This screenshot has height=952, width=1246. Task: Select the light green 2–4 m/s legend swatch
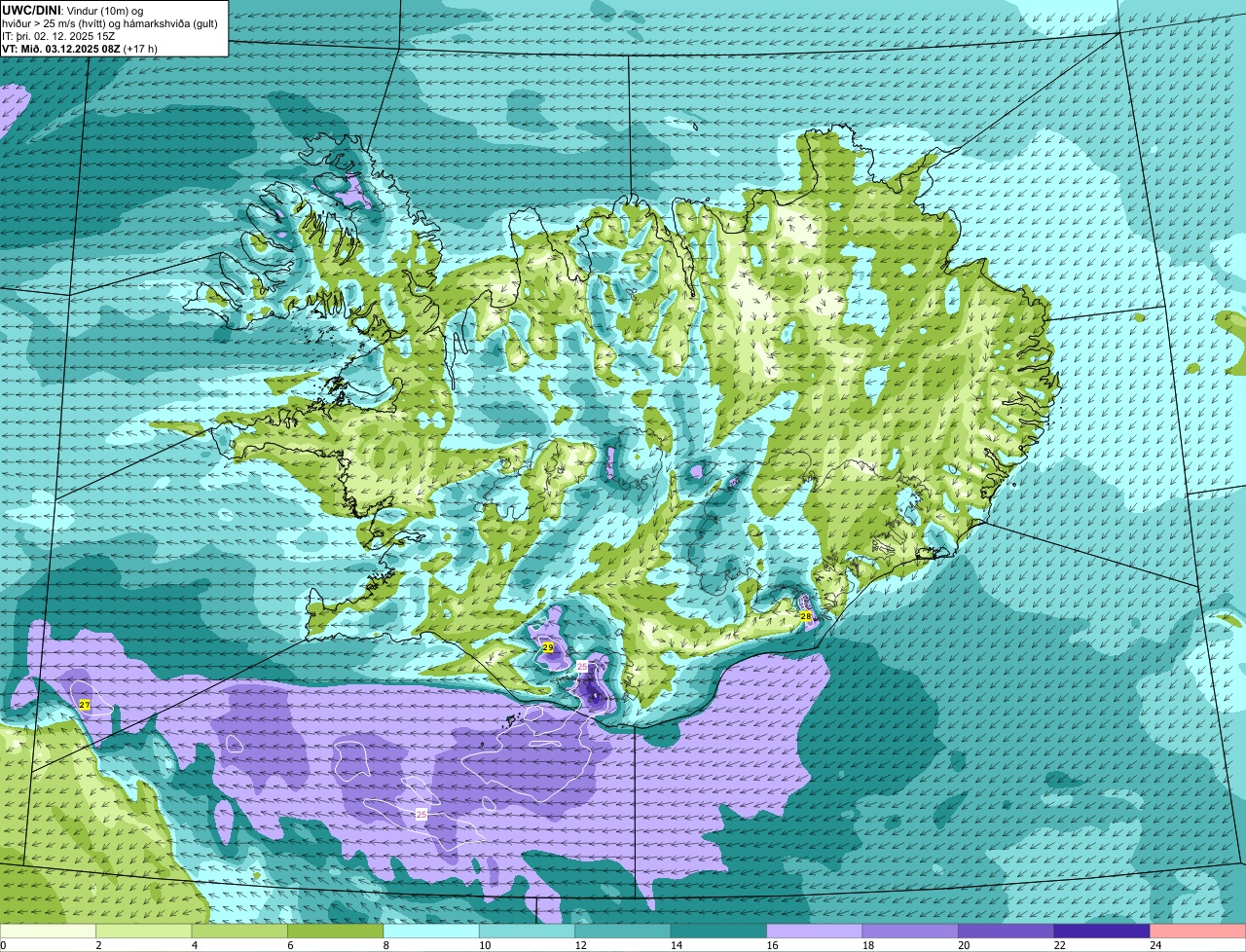tap(143, 932)
